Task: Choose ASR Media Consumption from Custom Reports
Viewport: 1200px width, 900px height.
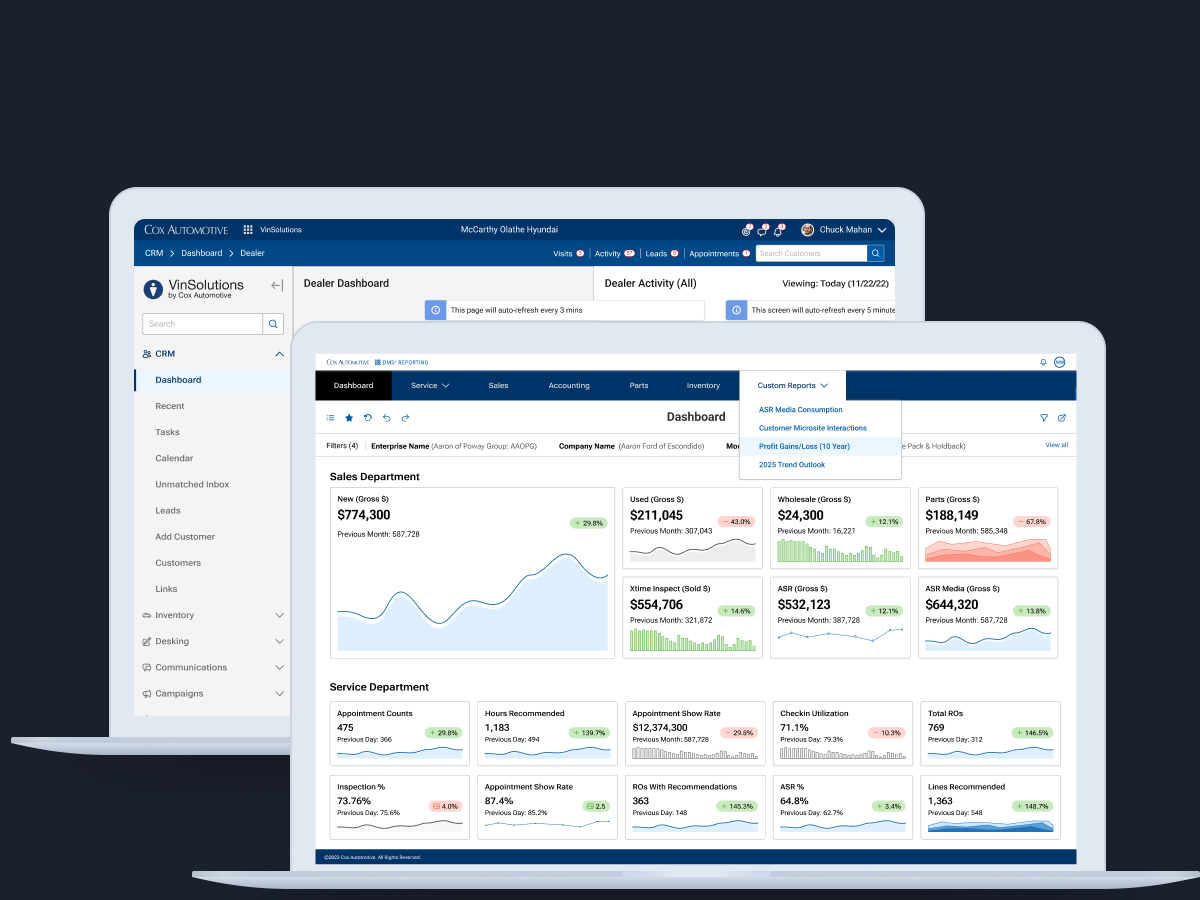Action: [801, 410]
